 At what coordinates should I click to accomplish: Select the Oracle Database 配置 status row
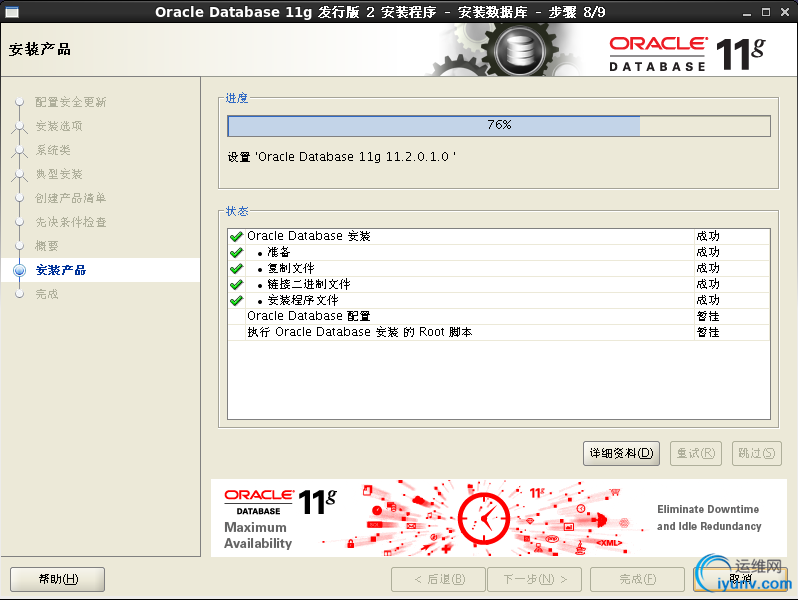click(499, 316)
